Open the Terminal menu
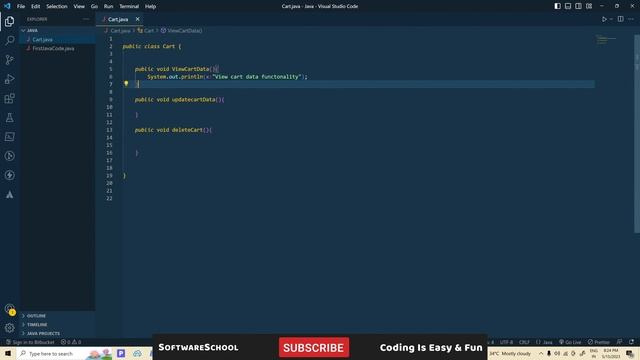Viewport: 640px width, 360px height. pyautogui.click(x=129, y=6)
